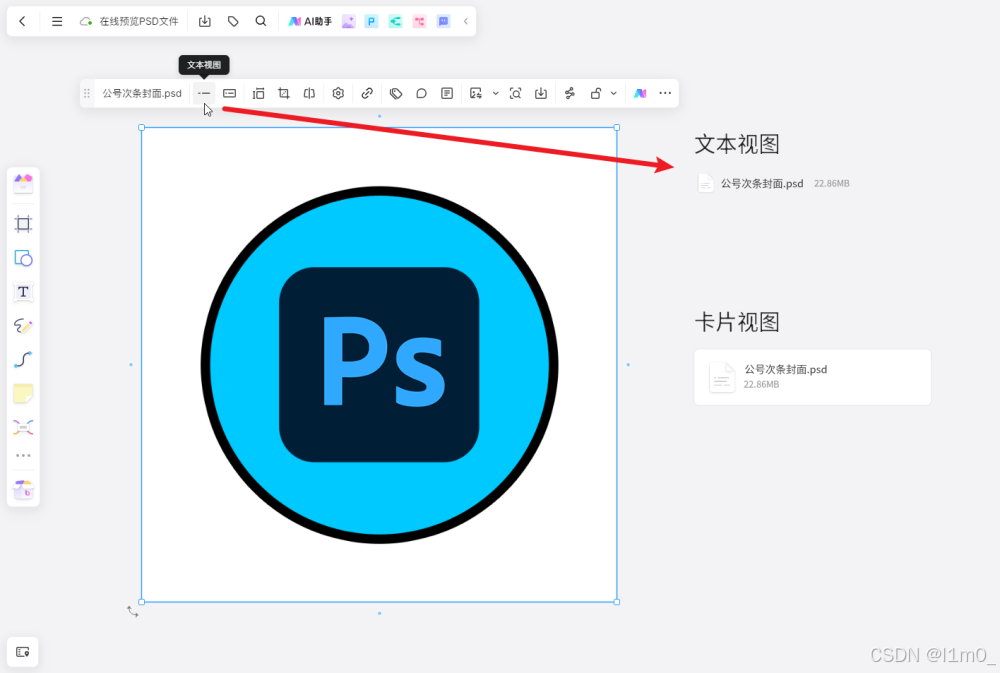
Task: Click the teal mind map icon
Action: [395, 21]
